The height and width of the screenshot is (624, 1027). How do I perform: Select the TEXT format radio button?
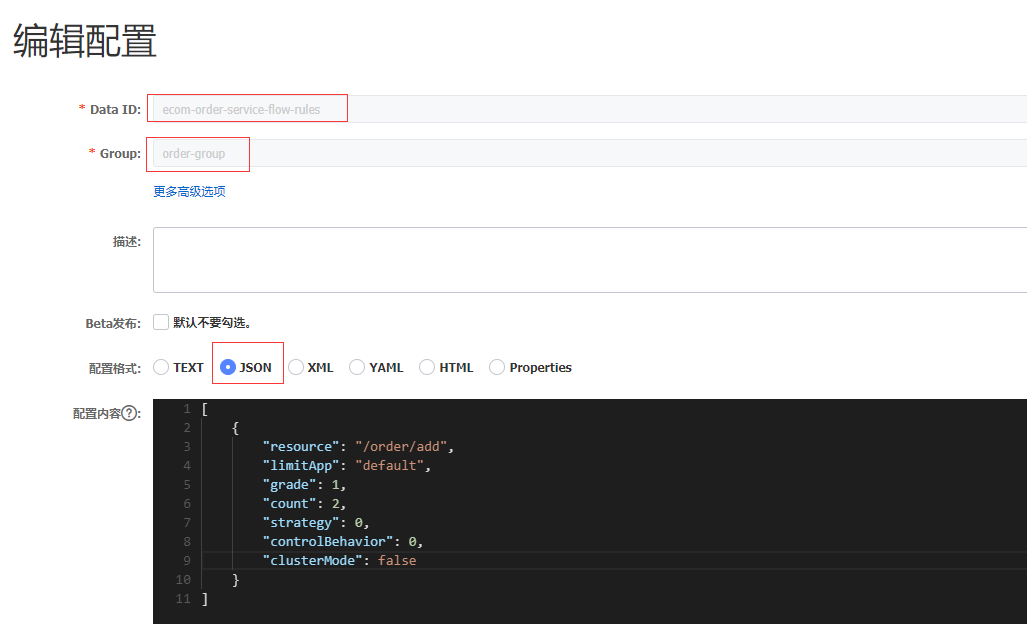tap(161, 367)
